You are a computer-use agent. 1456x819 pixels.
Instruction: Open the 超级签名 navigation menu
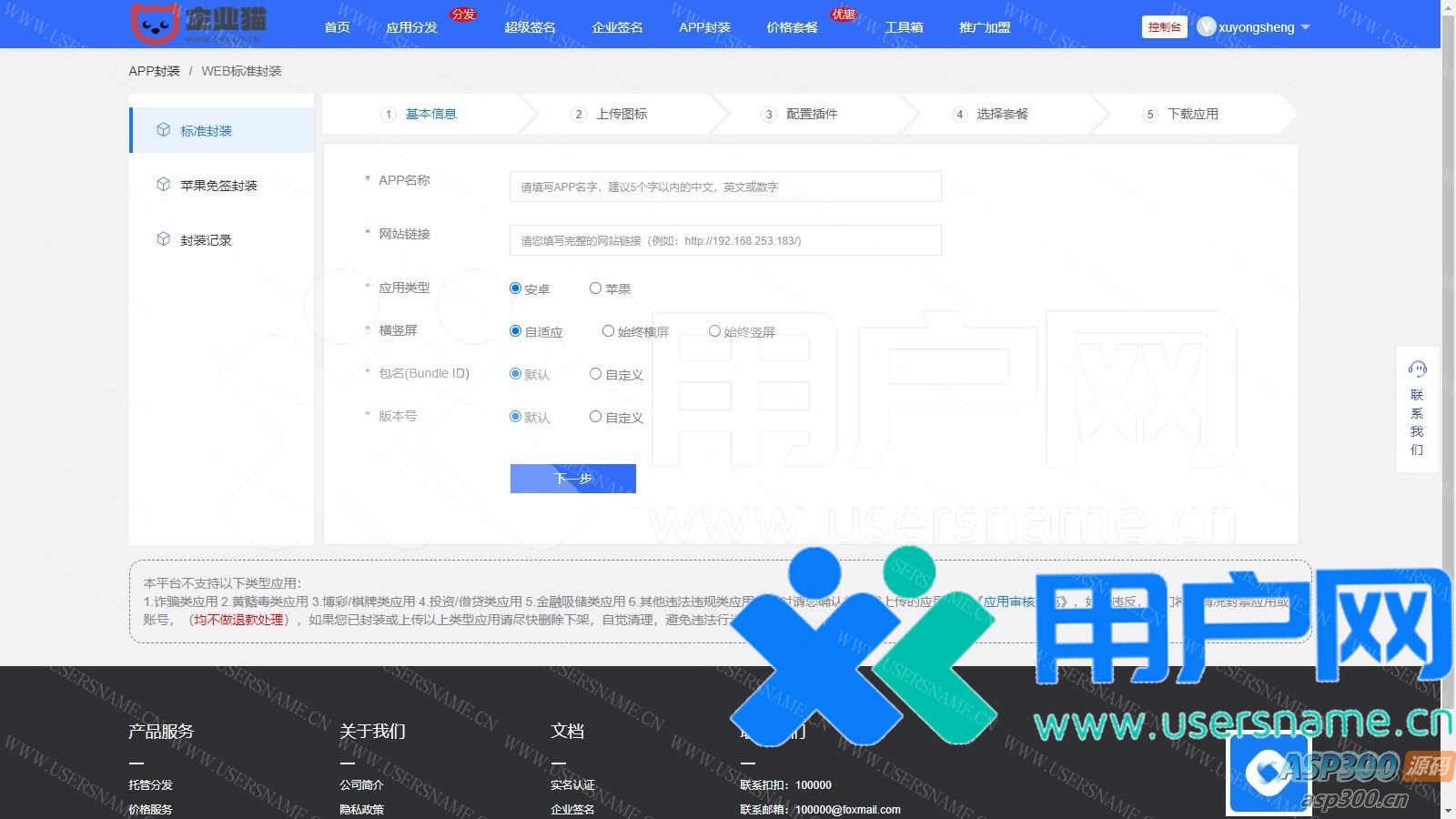pos(530,27)
